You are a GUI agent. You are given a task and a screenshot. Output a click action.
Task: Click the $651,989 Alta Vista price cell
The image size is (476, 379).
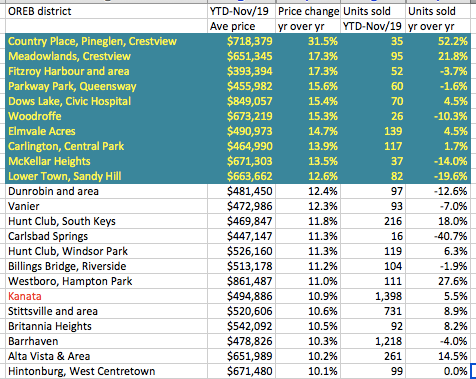241,356
